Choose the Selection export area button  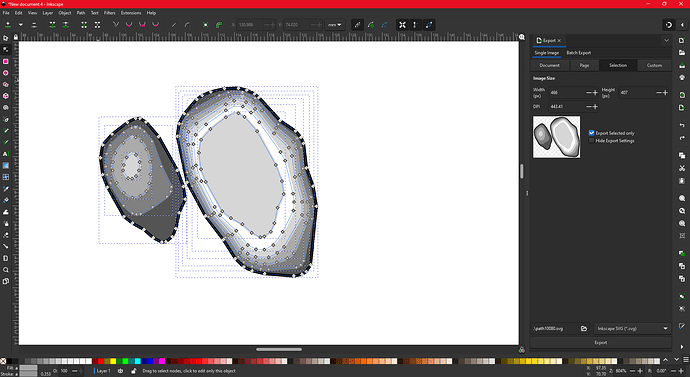(x=618, y=65)
